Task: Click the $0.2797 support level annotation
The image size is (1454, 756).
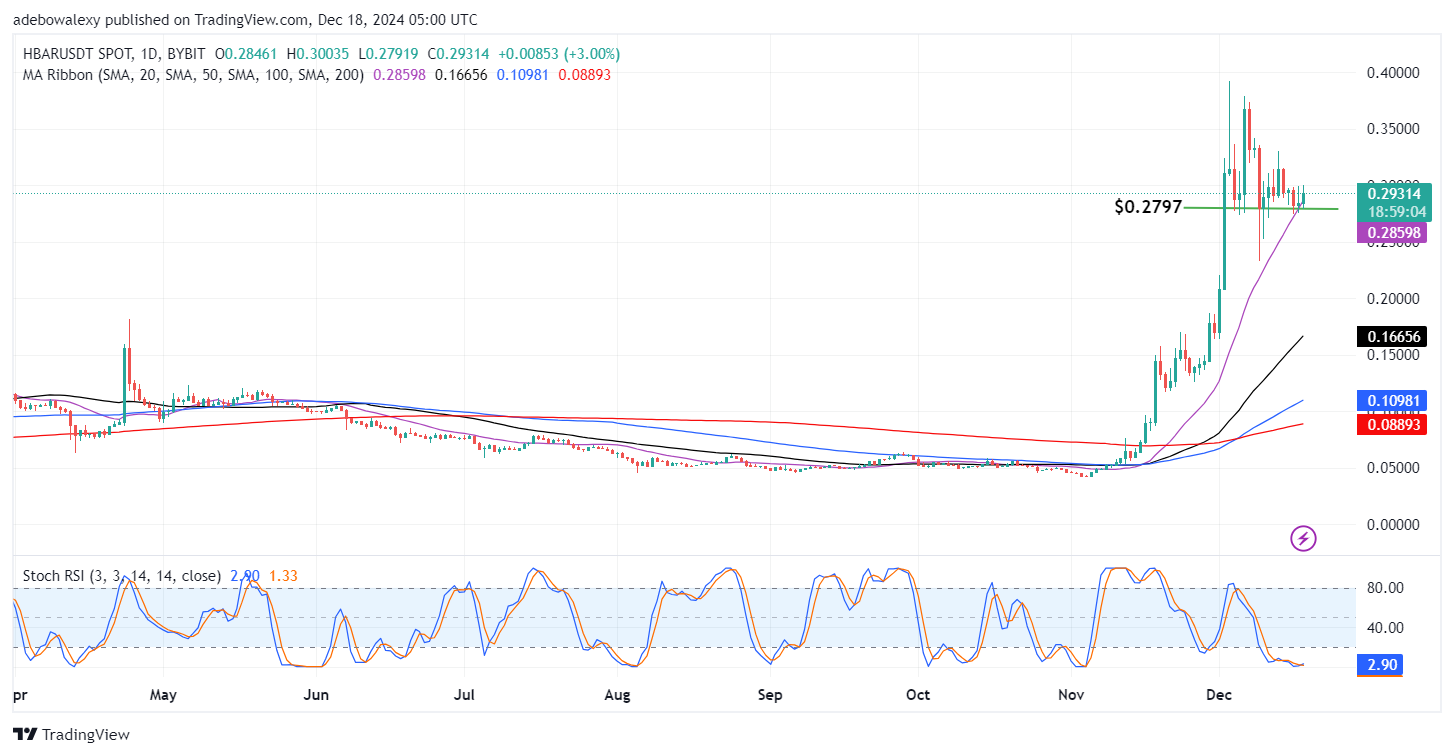Action: point(1148,207)
